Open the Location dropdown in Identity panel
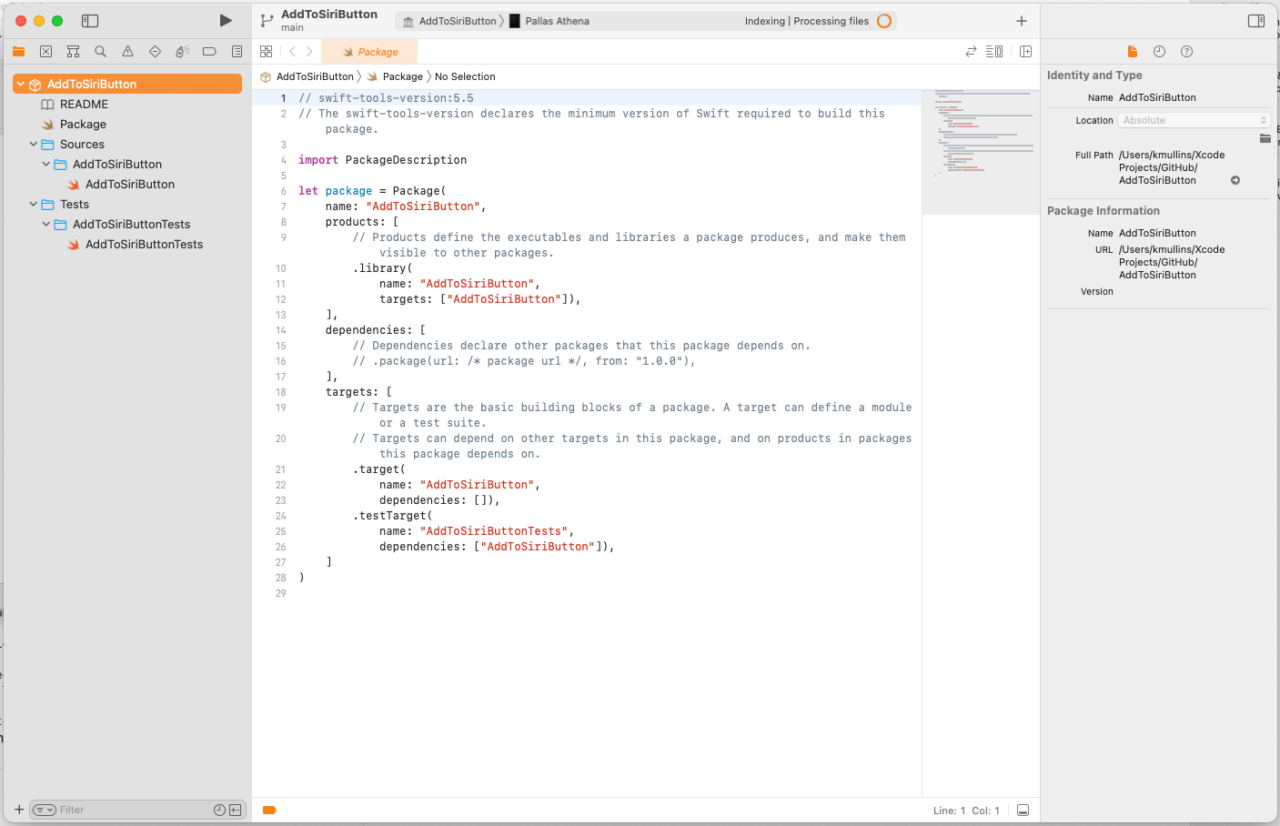This screenshot has width=1280, height=826. (x=1196, y=119)
